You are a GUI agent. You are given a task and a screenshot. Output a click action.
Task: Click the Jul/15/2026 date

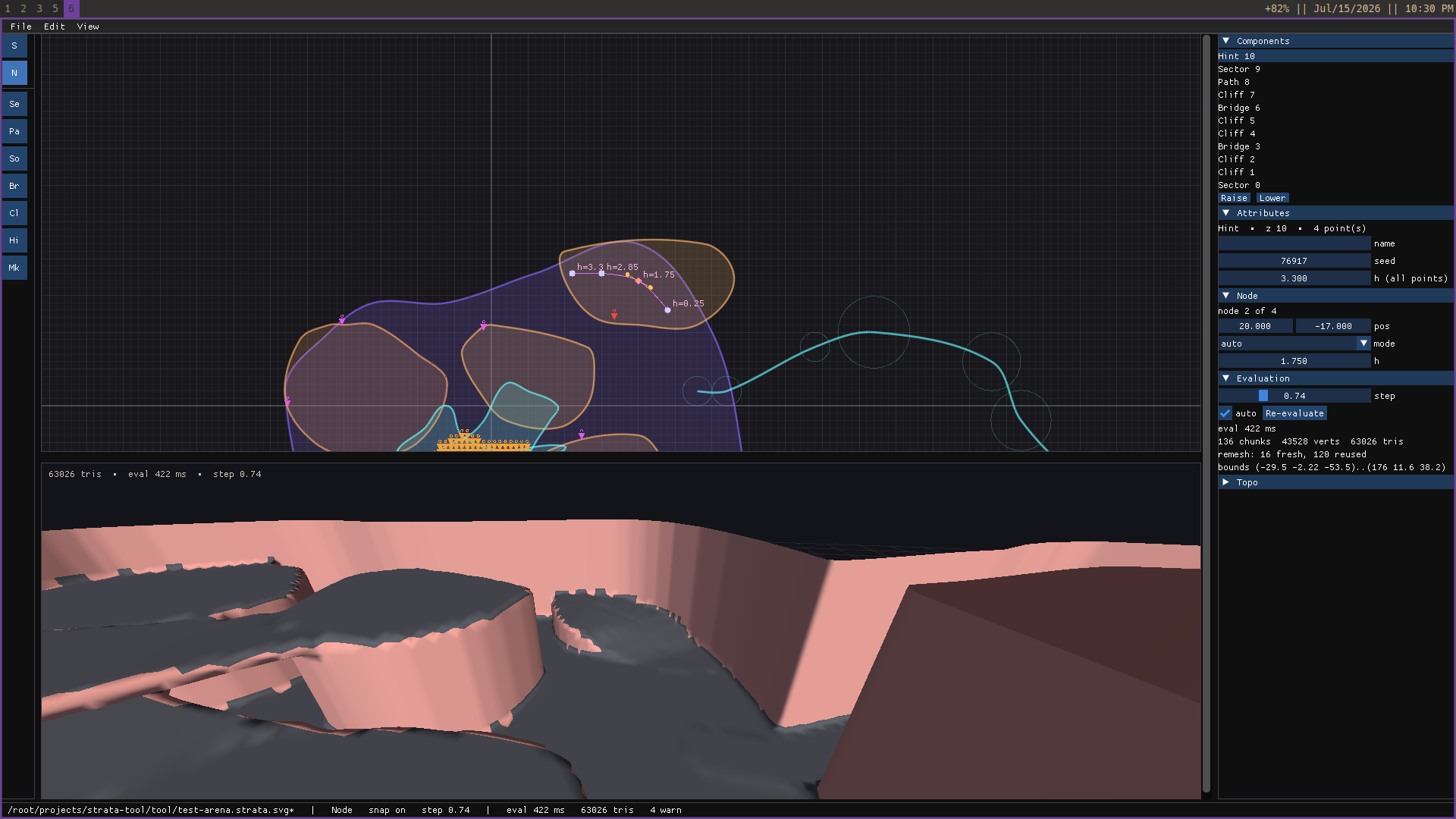pos(1347,8)
